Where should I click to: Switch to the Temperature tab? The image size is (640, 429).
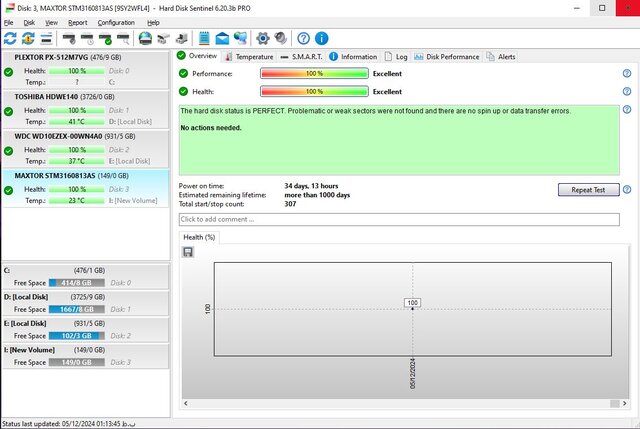tap(253, 57)
